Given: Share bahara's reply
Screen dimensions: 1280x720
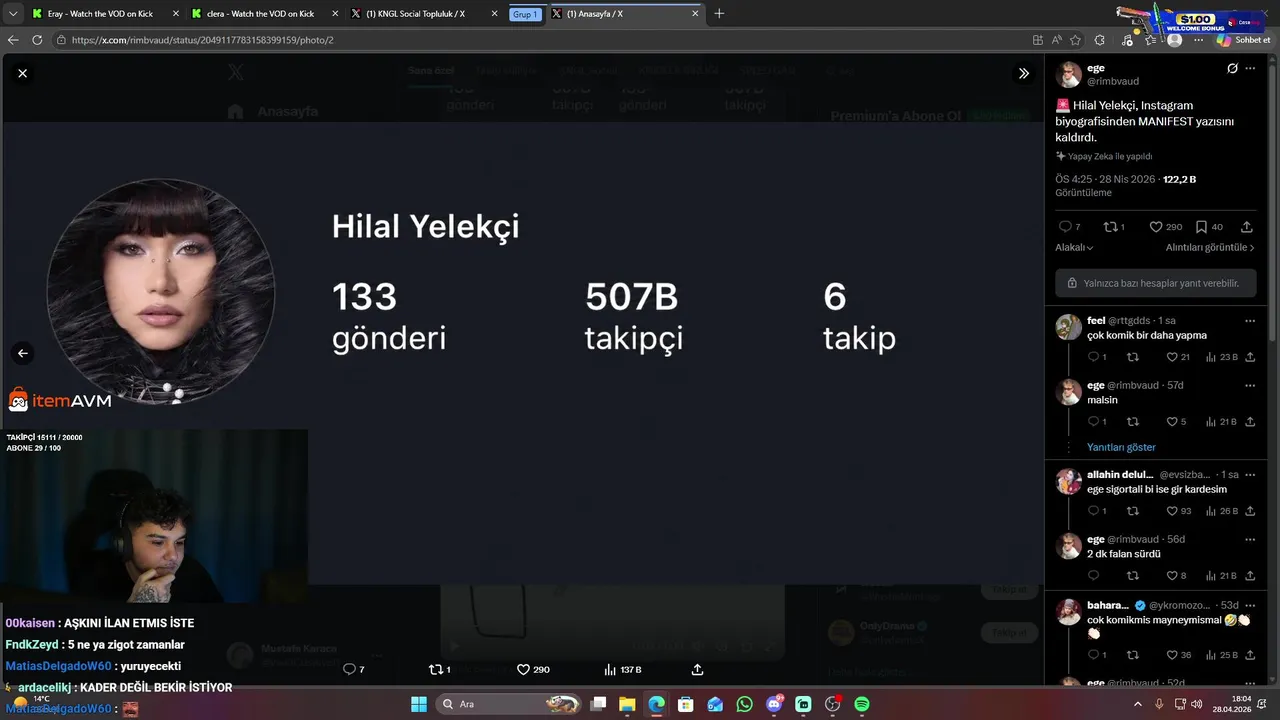Looking at the screenshot, I should tap(1250, 655).
